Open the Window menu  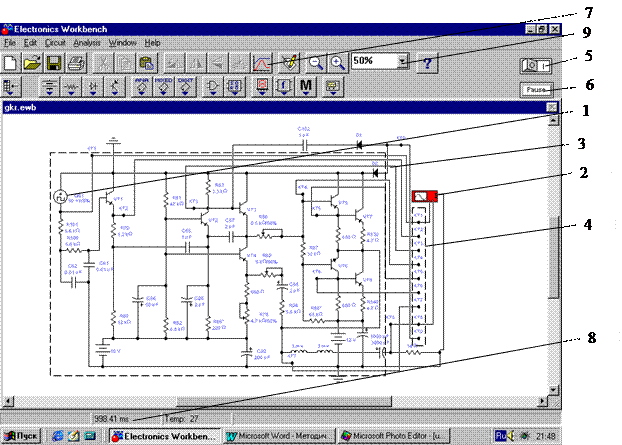pos(123,43)
